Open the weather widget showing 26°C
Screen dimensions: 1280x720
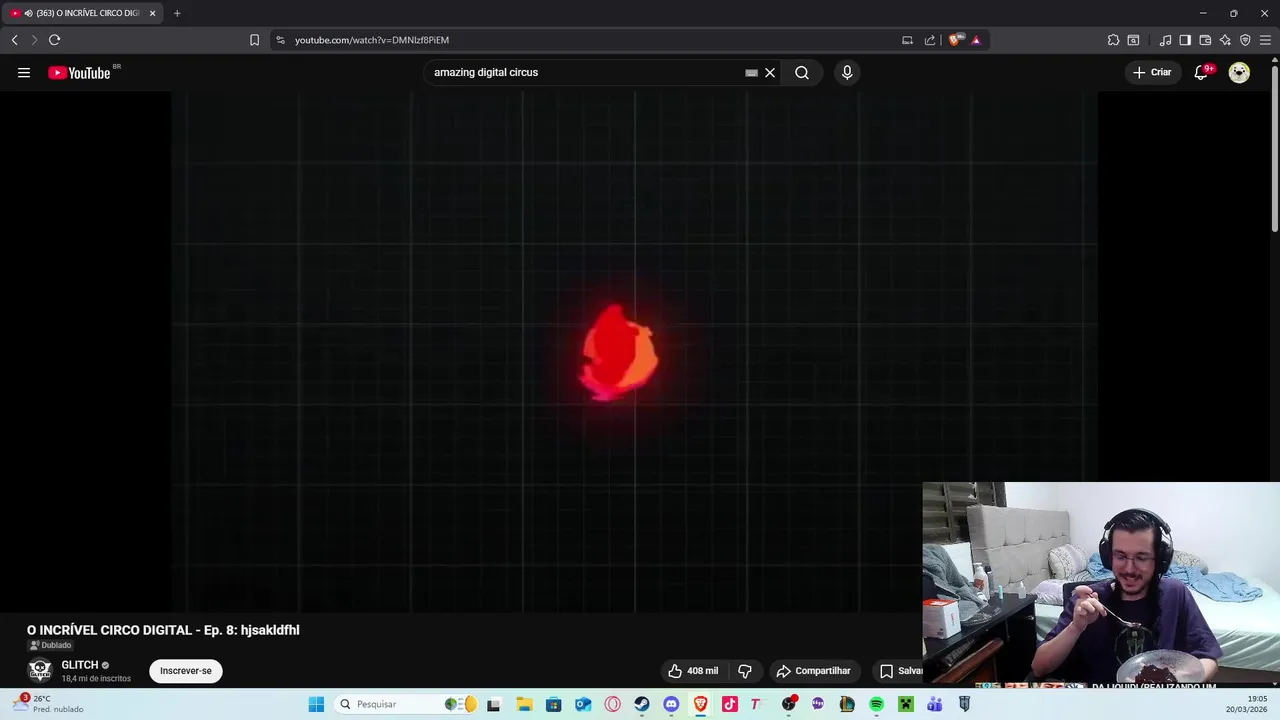(x=48, y=704)
